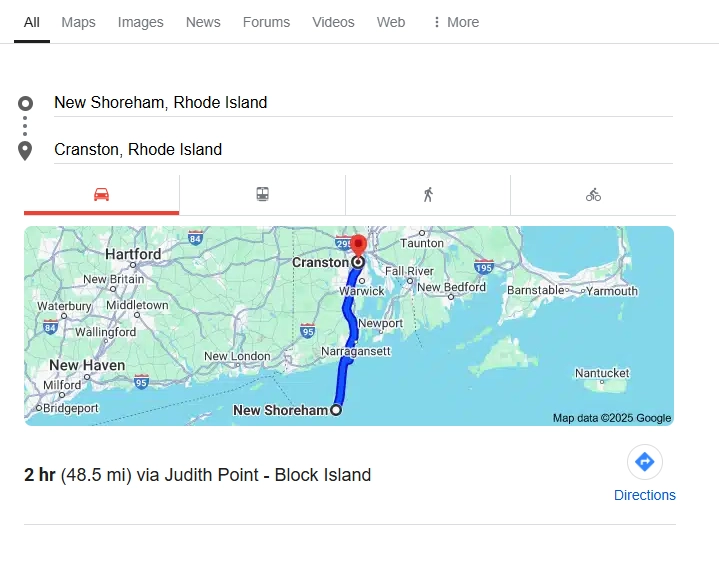Switch to the Videos tab
Viewport: 719px width, 570px height.
click(333, 22)
